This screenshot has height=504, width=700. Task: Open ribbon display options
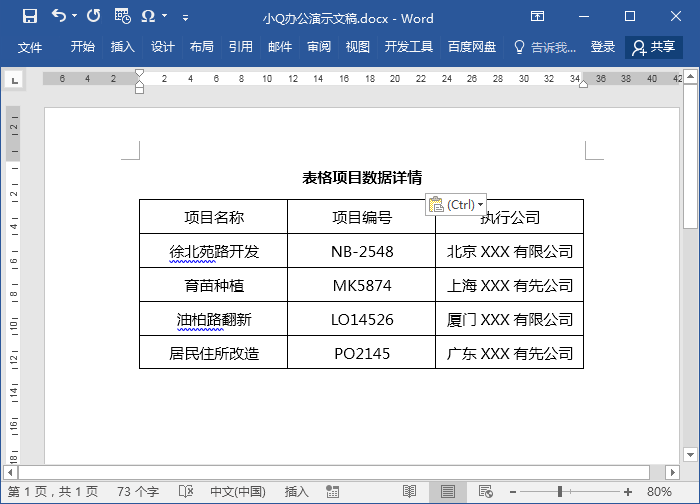tap(537, 17)
